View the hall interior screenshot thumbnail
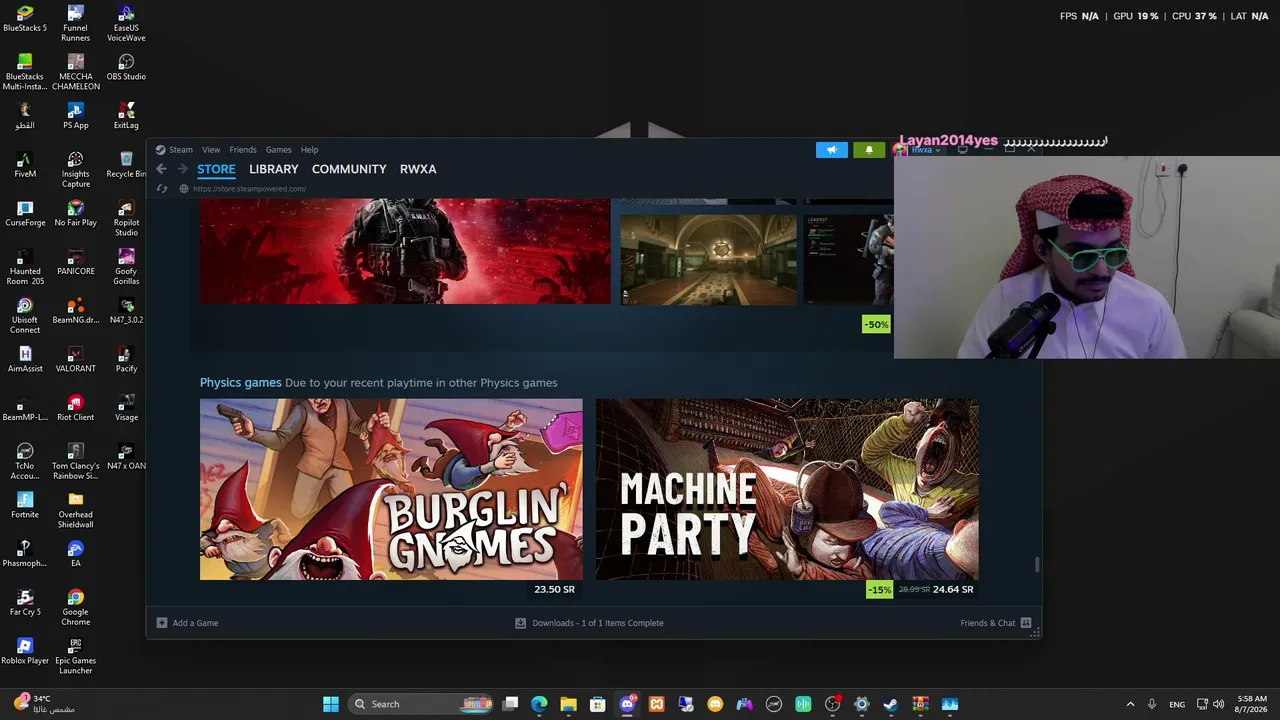Viewport: 1280px width, 720px height. 709,259
